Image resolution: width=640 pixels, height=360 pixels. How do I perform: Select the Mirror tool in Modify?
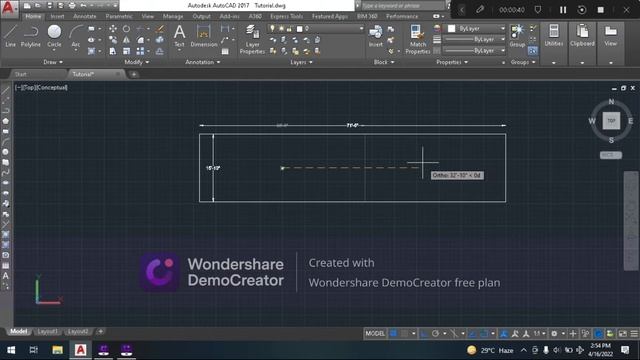coord(127,40)
